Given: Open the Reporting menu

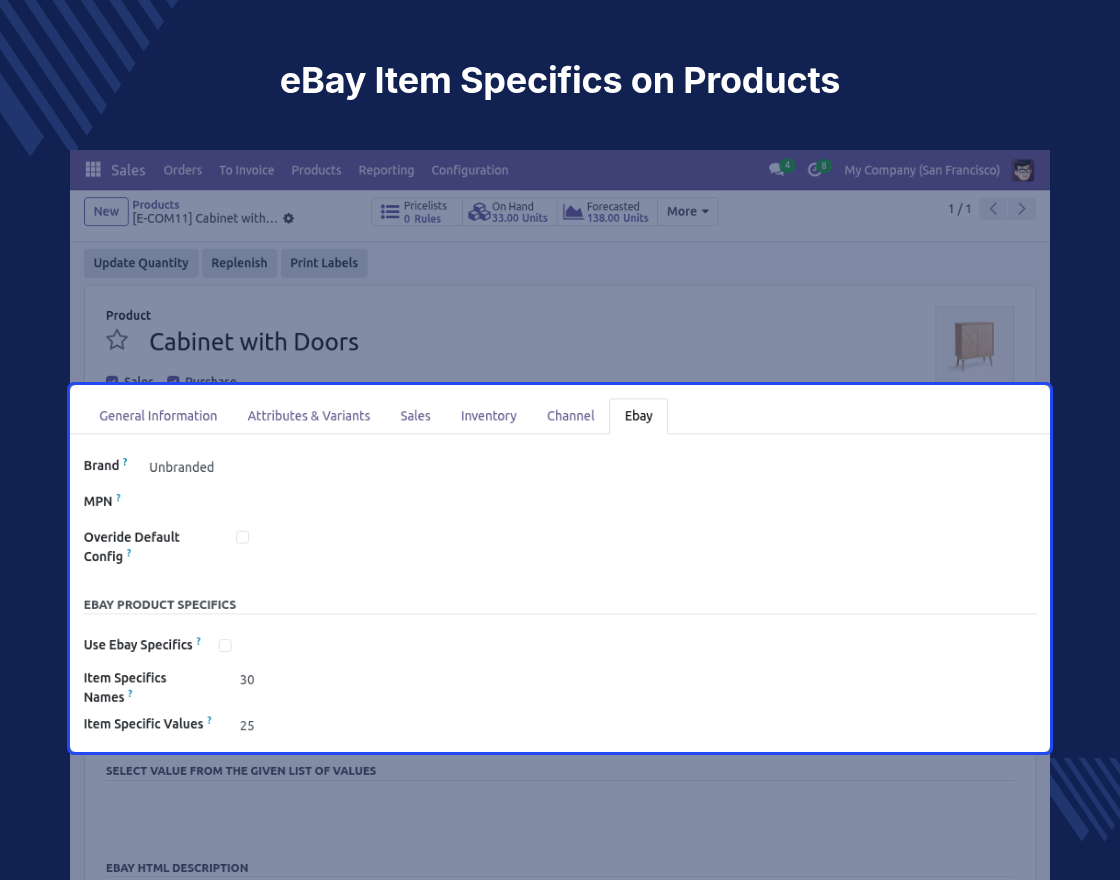Looking at the screenshot, I should pyautogui.click(x=386, y=170).
